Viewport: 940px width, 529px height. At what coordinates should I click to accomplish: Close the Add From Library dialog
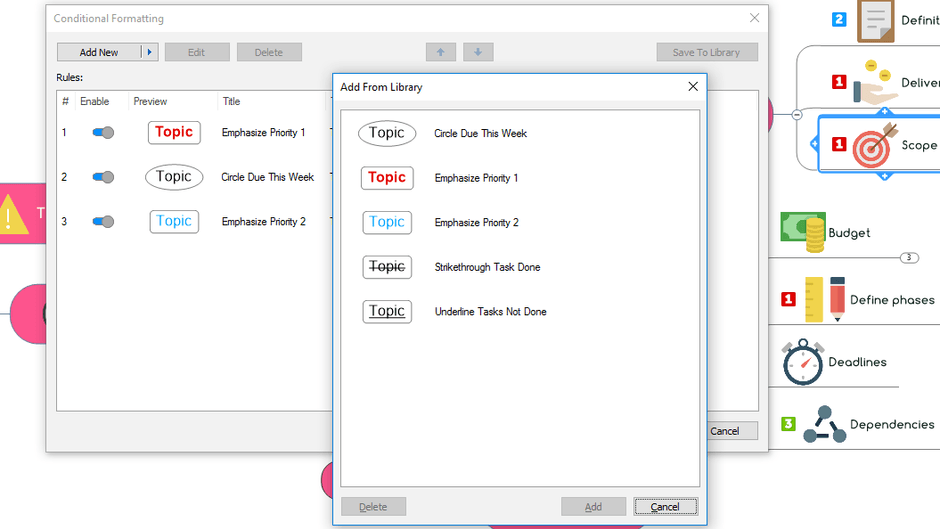pyautogui.click(x=693, y=86)
